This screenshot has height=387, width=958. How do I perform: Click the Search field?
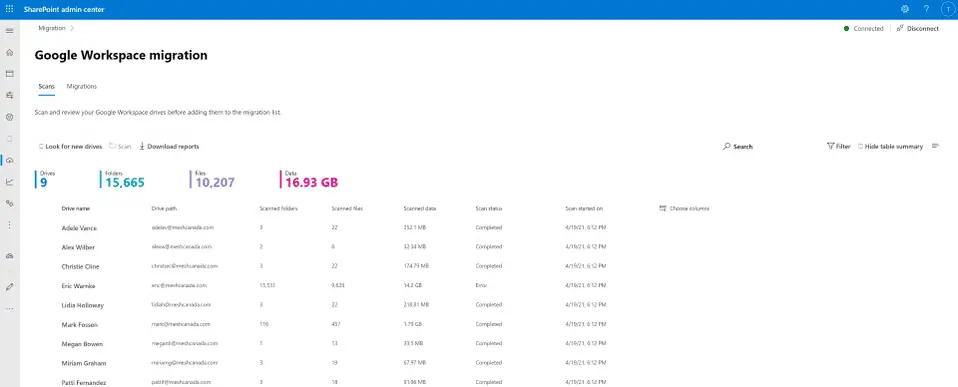pos(738,147)
